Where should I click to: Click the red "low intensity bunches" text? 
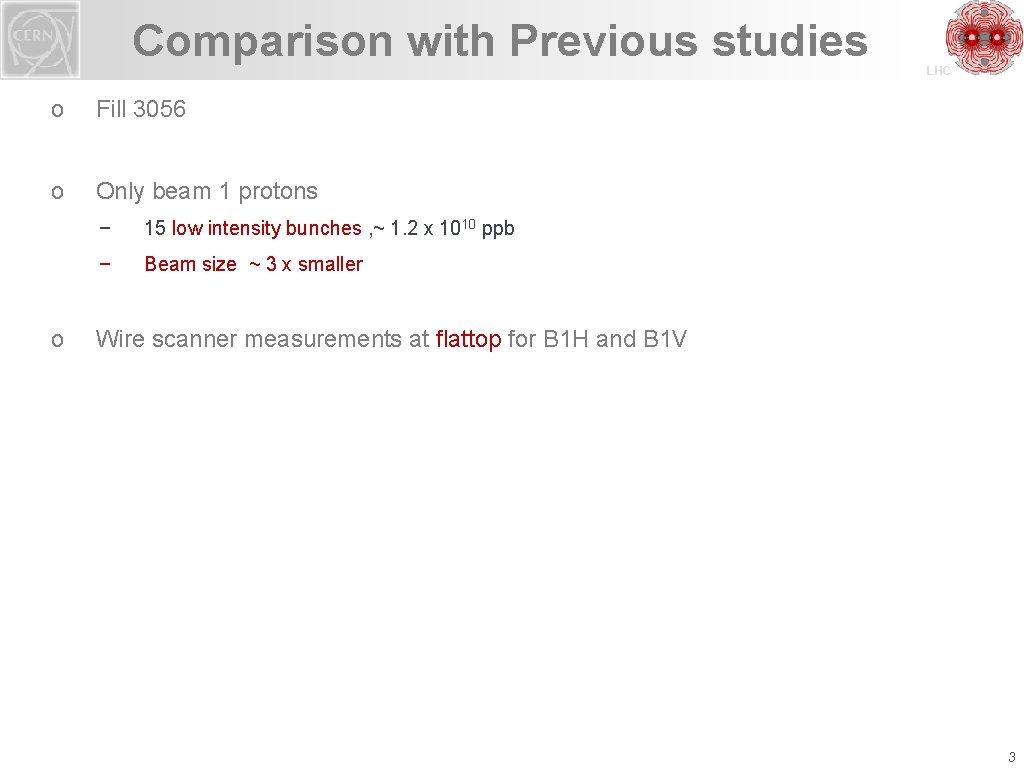pyautogui.click(x=266, y=228)
